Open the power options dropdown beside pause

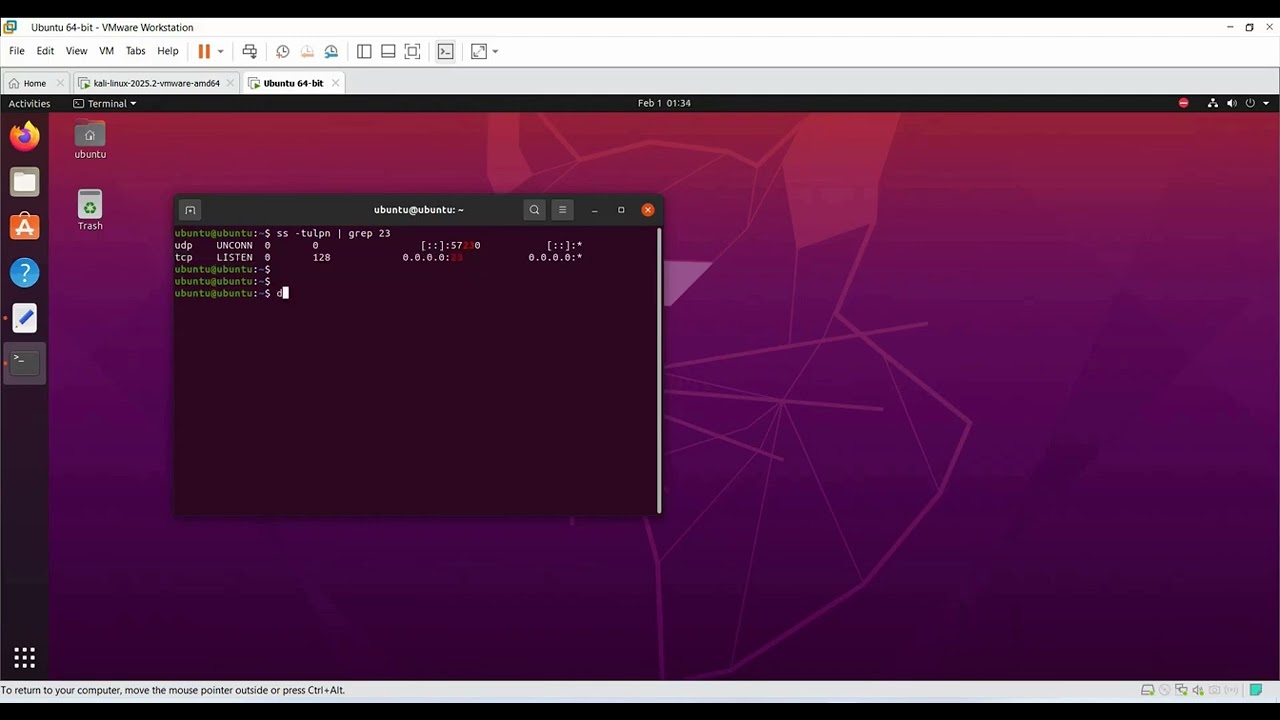pos(220,51)
